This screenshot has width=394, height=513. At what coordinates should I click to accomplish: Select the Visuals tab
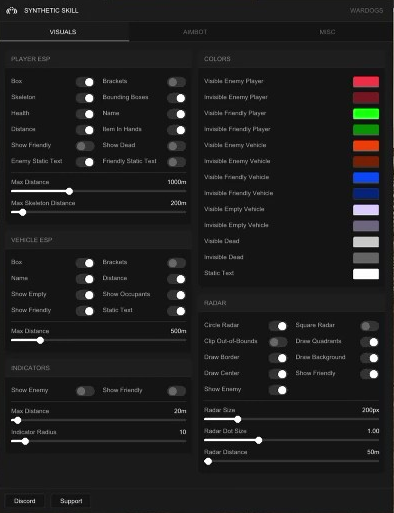click(63, 32)
